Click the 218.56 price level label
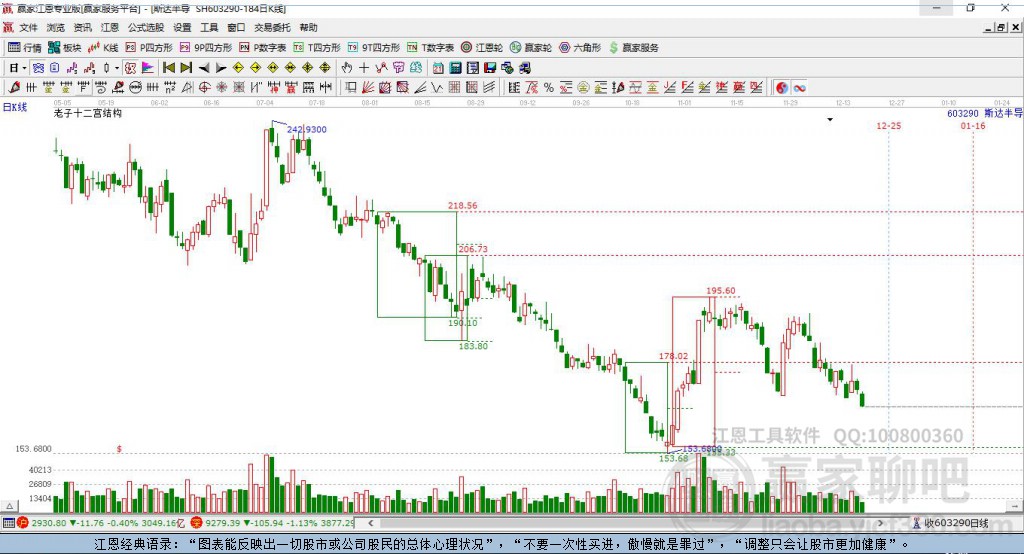The image size is (1024, 554). 462,205
